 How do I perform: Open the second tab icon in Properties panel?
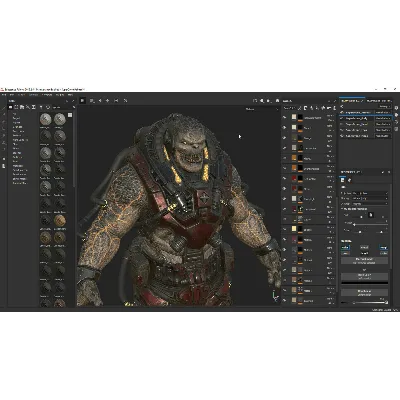[x=349, y=180]
